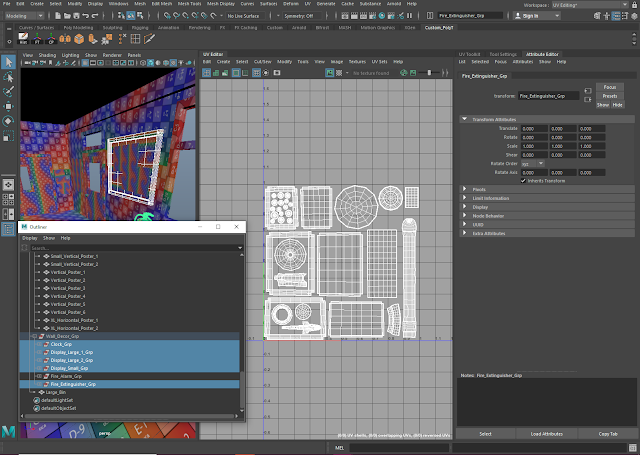
Task: Click the Presets button
Action: click(609, 96)
